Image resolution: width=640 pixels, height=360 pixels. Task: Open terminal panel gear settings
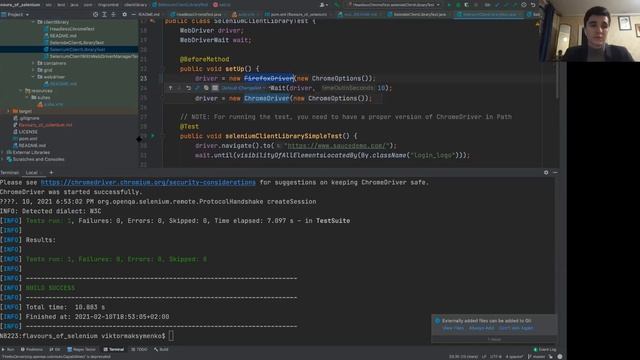(x=546, y=173)
